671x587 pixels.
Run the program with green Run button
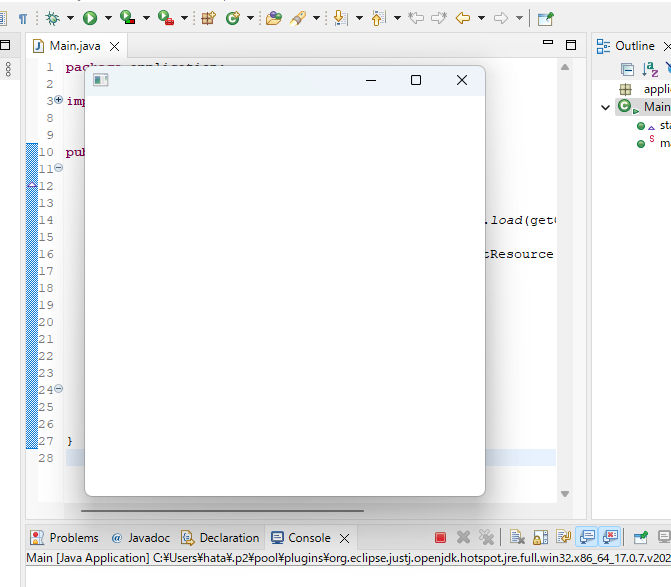coord(90,18)
